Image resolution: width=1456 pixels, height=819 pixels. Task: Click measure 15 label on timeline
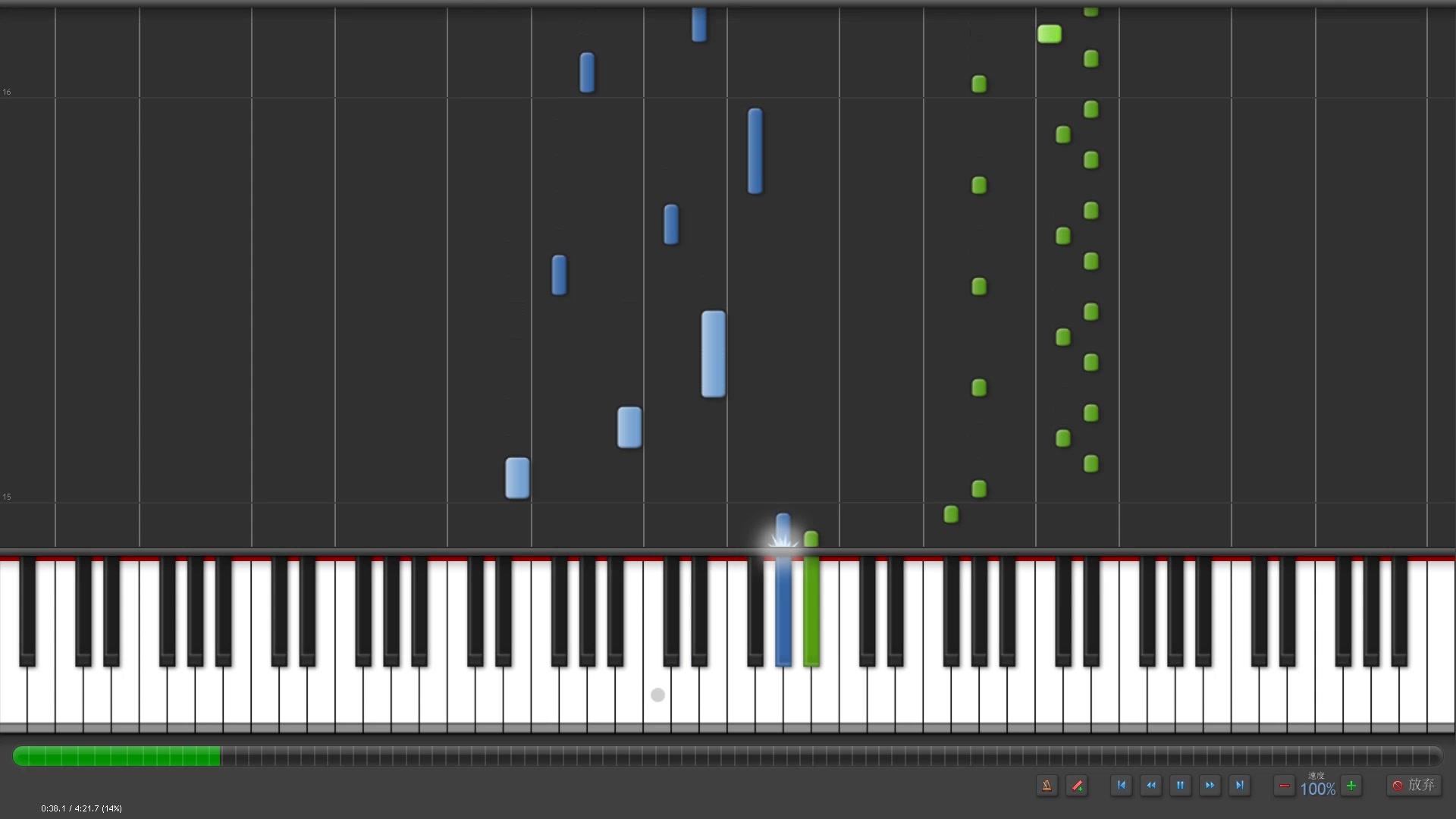click(7, 496)
